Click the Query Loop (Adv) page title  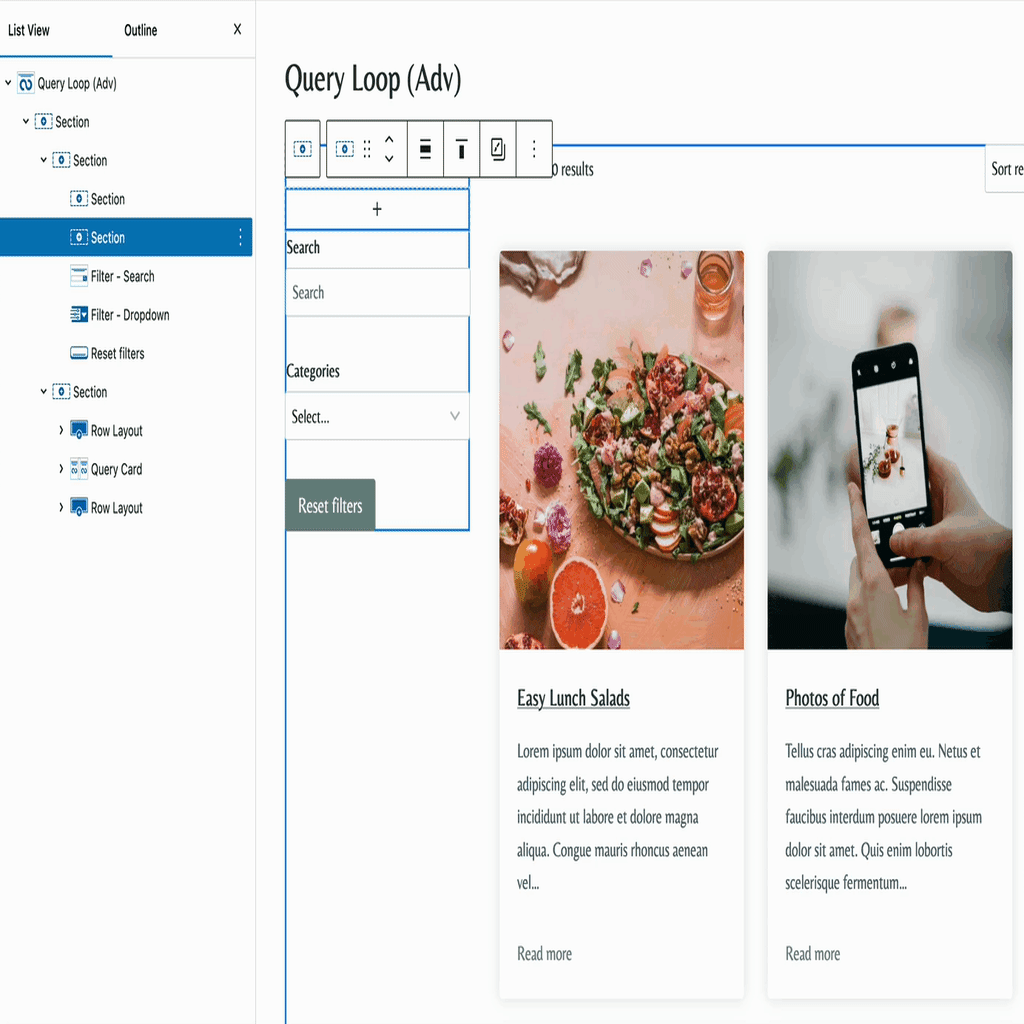tap(373, 81)
